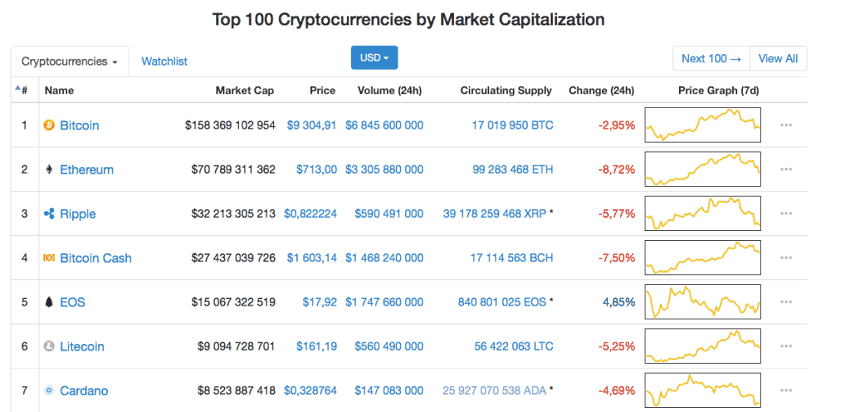Go to the Next 100 page
This screenshot has width=850, height=412.
pos(711,59)
